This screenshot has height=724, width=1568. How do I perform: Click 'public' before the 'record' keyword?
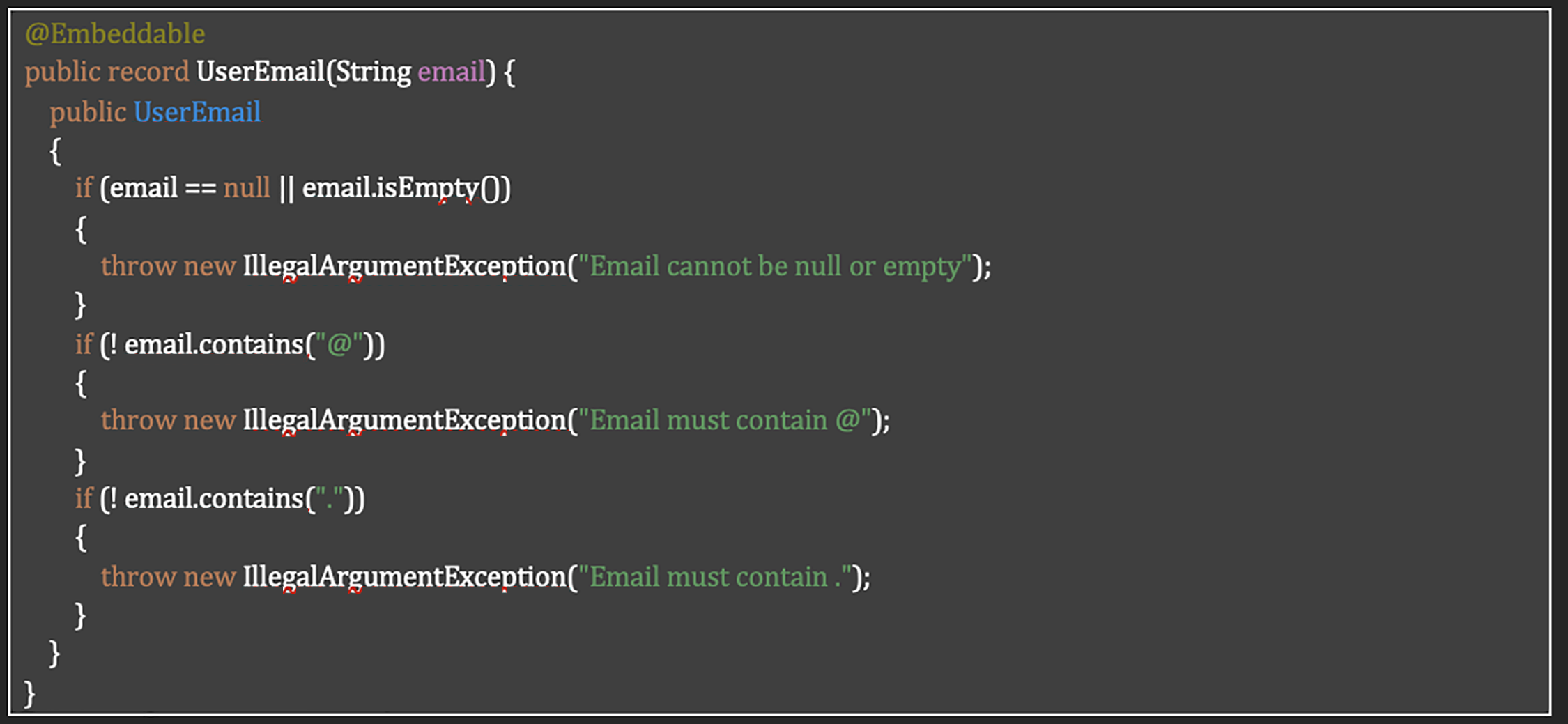click(63, 72)
